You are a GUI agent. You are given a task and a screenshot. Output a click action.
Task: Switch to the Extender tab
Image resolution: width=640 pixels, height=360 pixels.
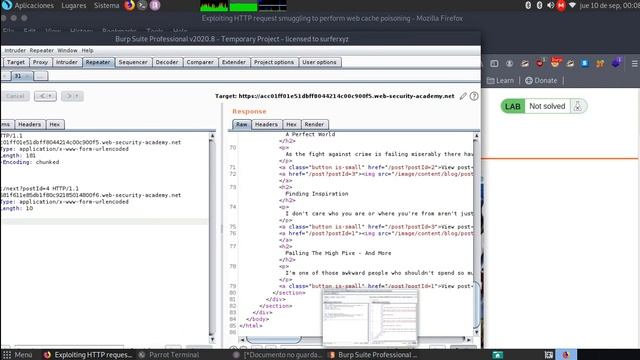[x=234, y=62]
